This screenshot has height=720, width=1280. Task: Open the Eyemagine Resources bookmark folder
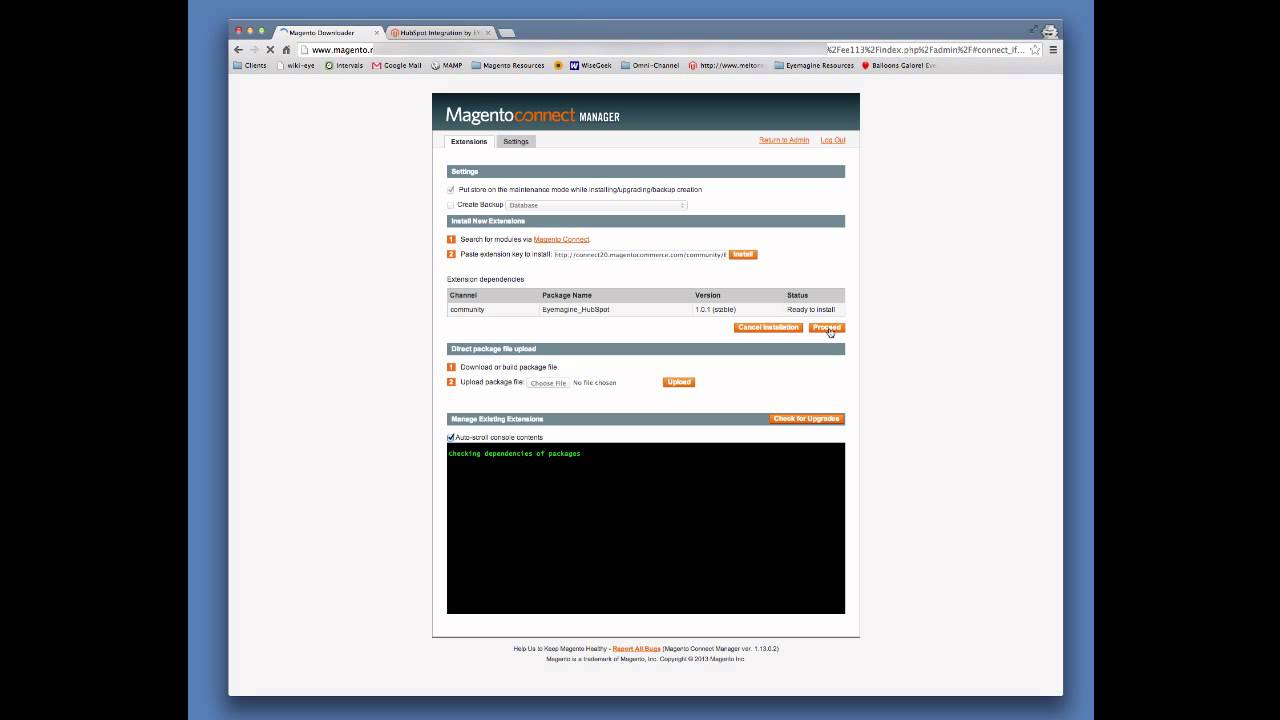click(814, 65)
